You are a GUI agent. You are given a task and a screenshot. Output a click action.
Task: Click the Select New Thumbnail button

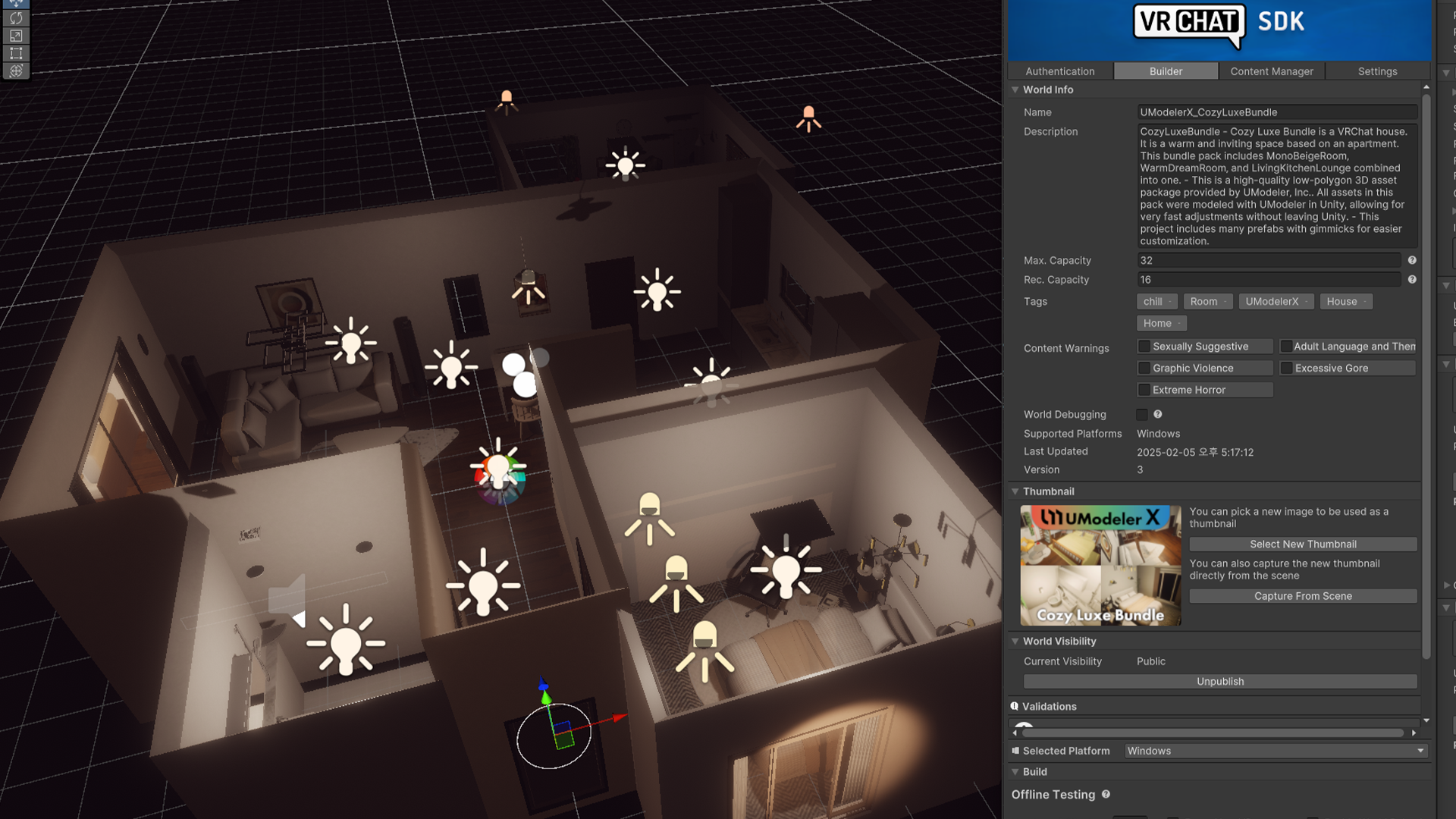(1303, 544)
